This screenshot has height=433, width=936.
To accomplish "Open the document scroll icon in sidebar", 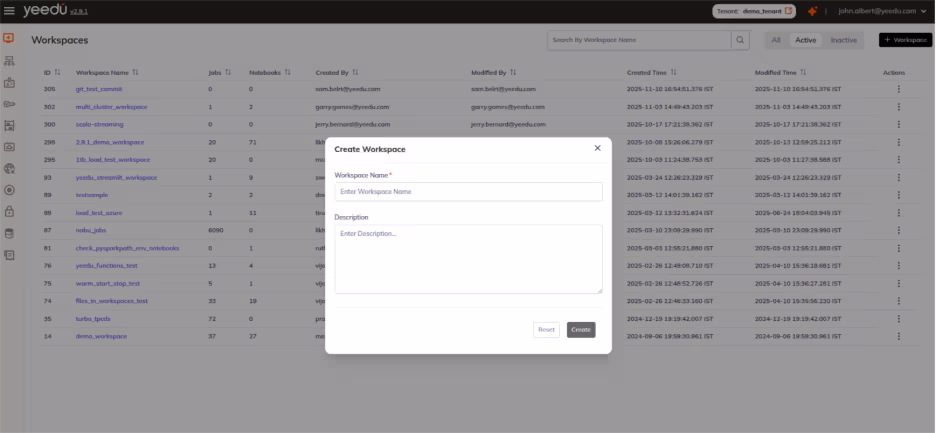I will coord(9,255).
